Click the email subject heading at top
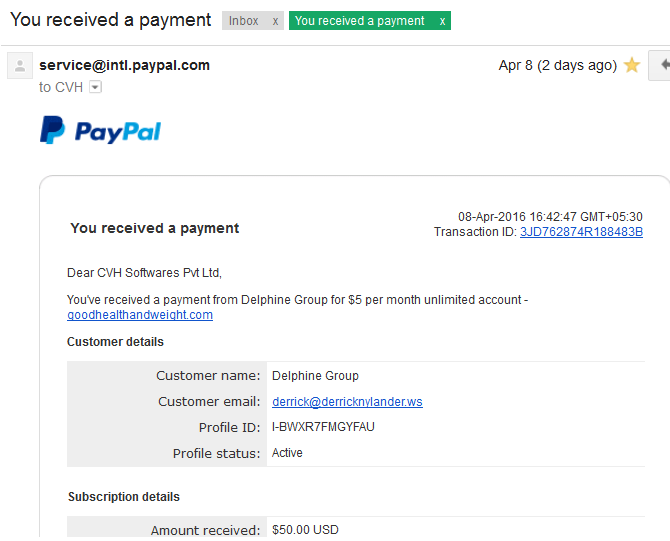Image resolution: width=670 pixels, height=541 pixels. coord(110,20)
